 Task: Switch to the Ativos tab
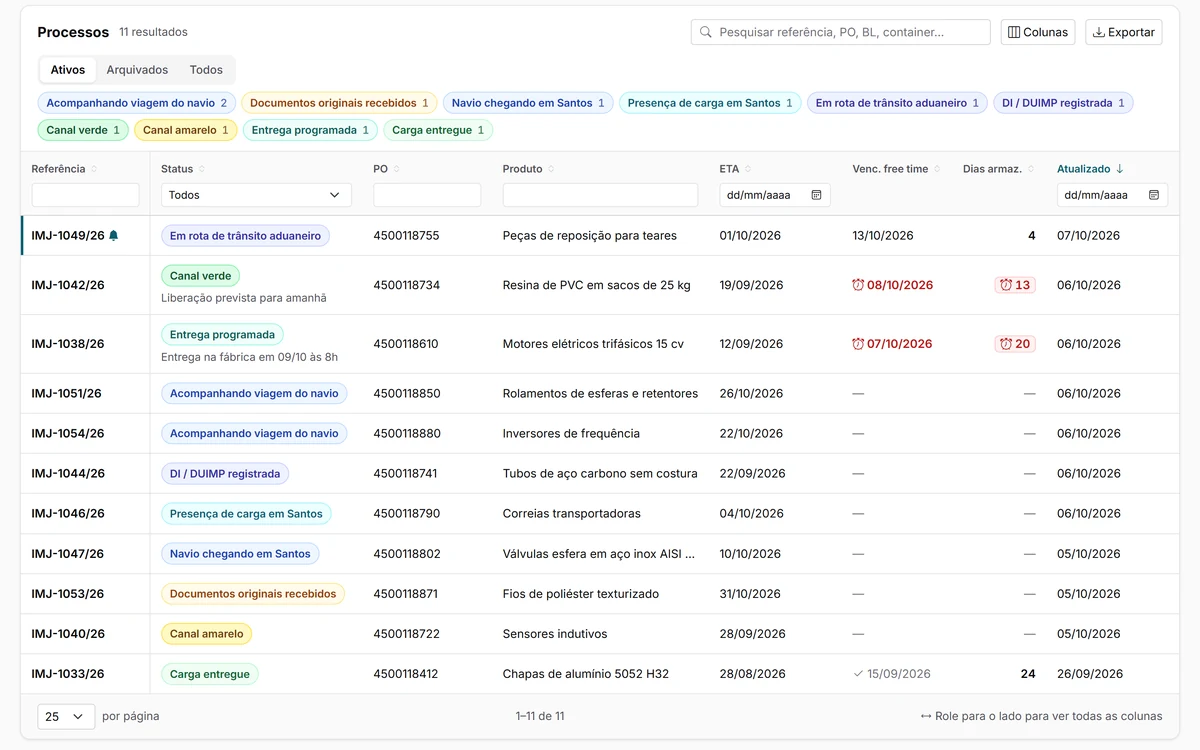[x=68, y=70]
